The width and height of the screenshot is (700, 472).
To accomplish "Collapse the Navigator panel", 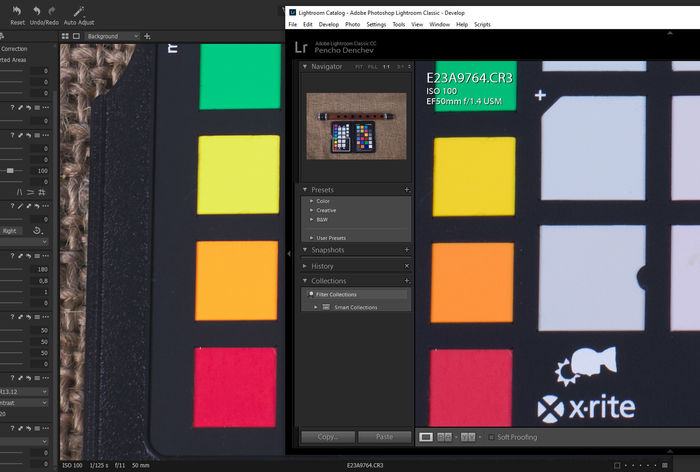I will (305, 67).
